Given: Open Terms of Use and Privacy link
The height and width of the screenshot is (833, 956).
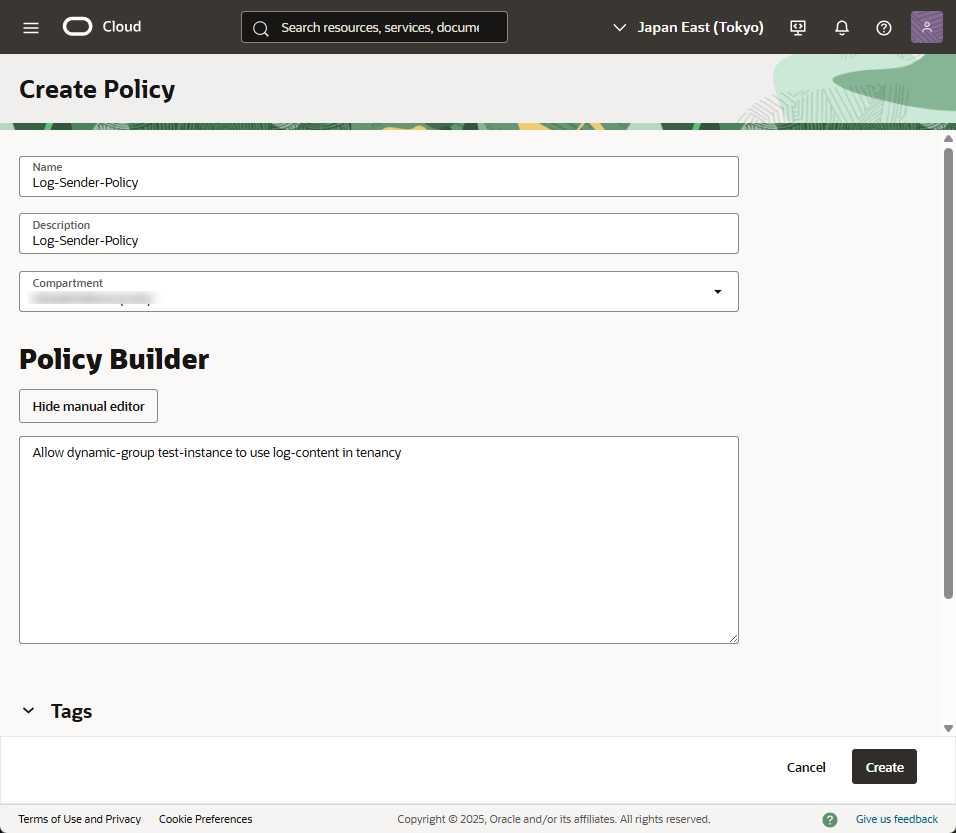Looking at the screenshot, I should coord(80,819).
